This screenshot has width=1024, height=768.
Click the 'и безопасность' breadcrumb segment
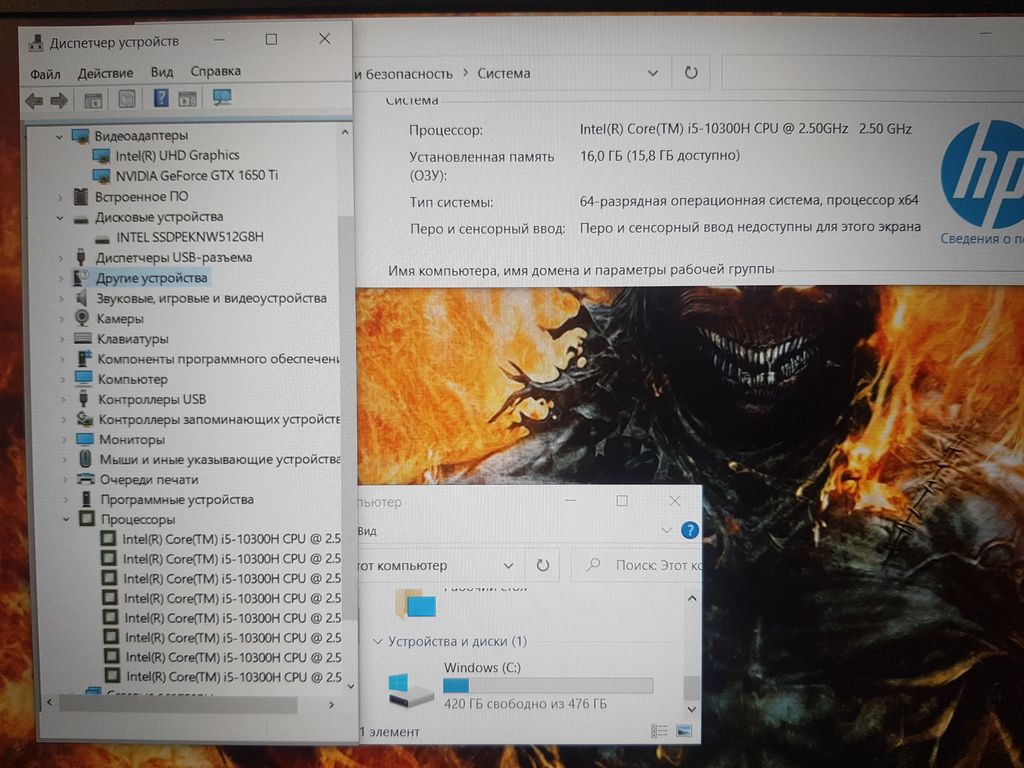(403, 74)
